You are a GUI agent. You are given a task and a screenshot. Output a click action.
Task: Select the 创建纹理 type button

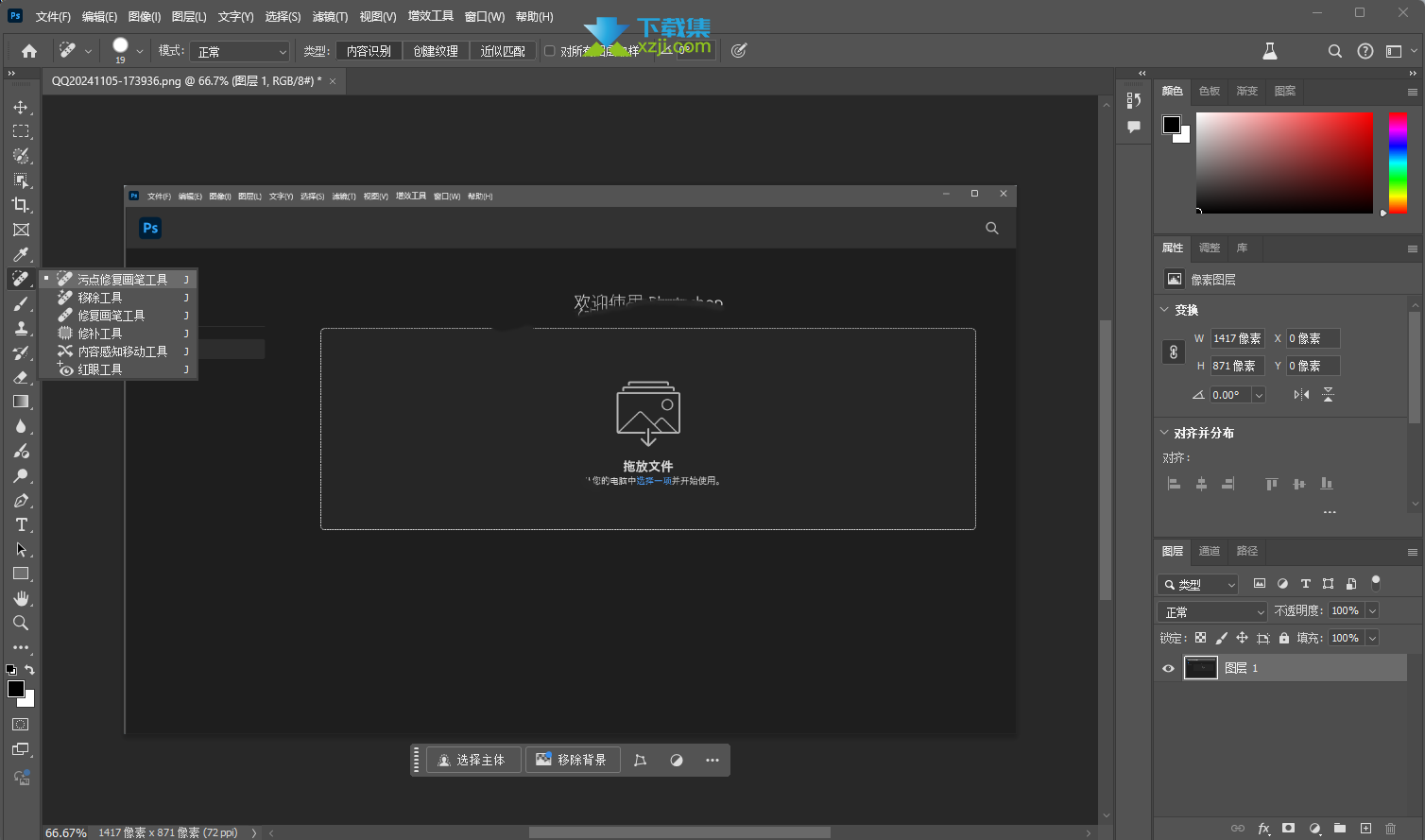click(436, 51)
